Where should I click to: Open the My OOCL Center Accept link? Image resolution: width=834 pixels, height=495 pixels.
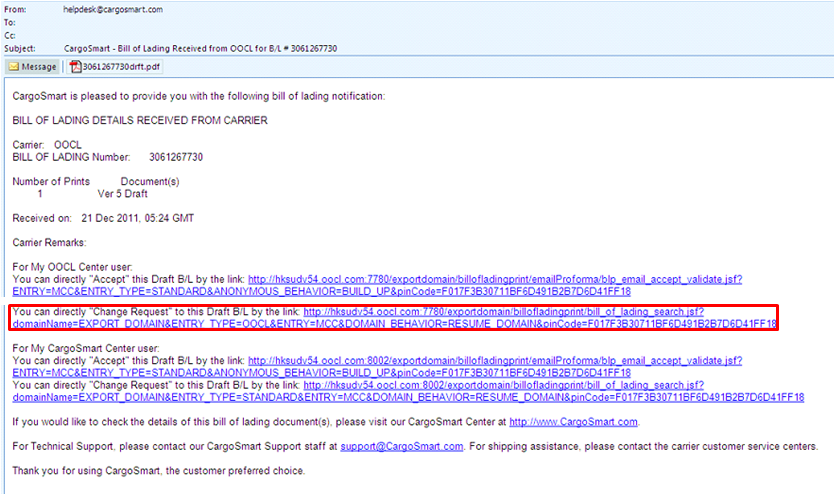click(494, 279)
